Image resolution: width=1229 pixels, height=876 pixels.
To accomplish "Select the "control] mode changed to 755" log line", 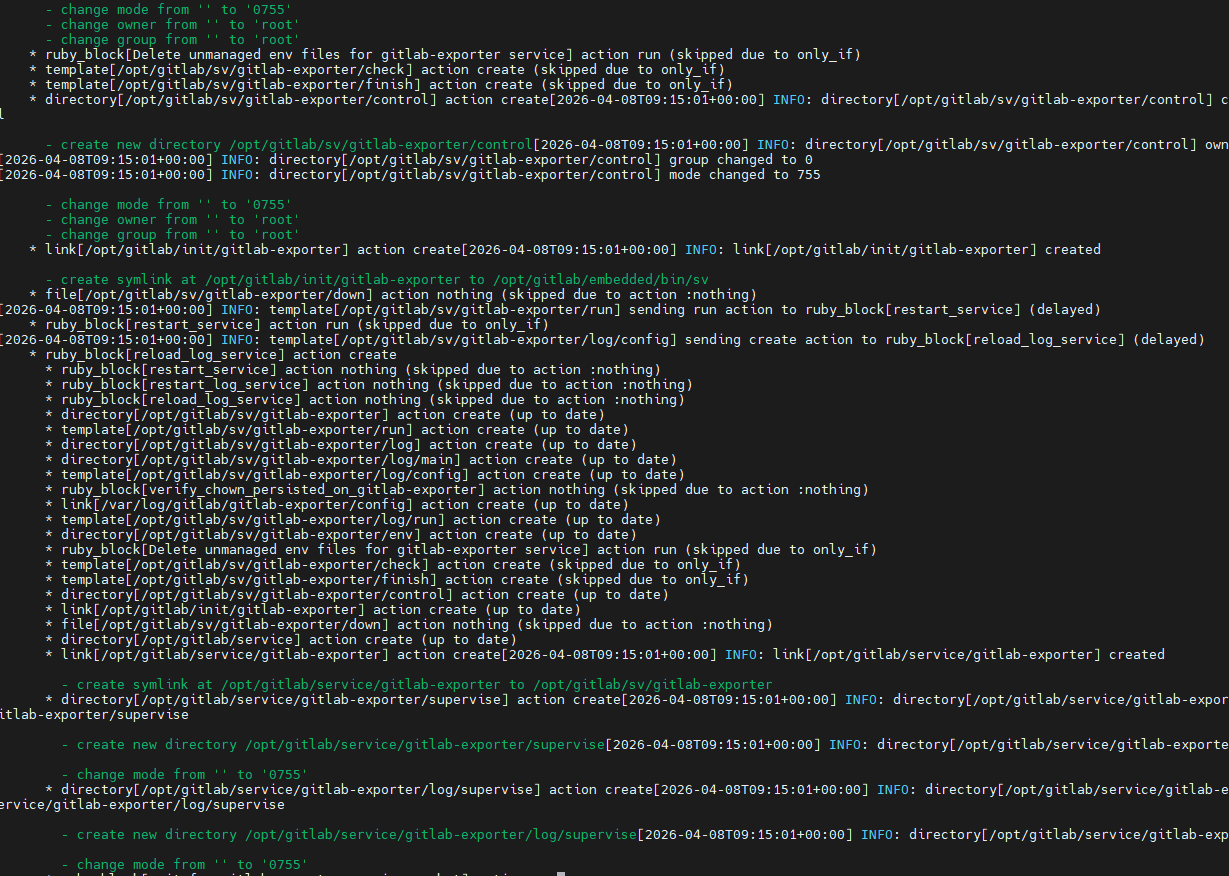I will coord(411,174).
